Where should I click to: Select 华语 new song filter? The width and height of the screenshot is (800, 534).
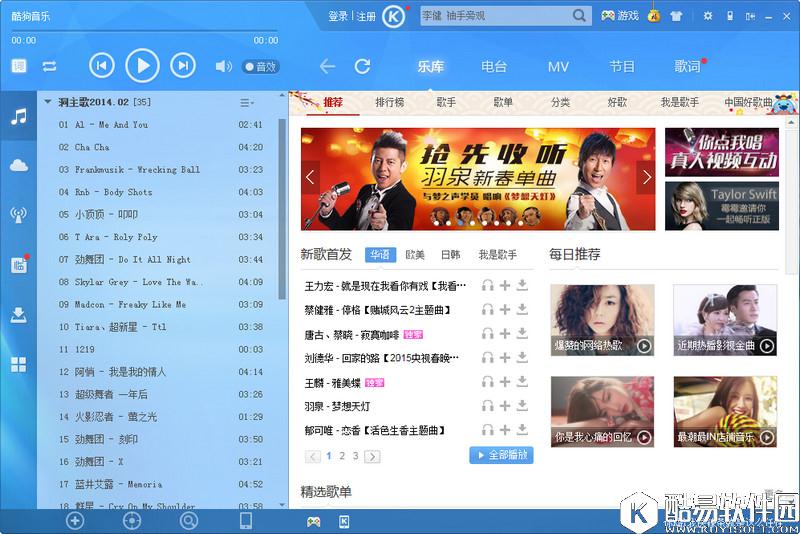click(380, 255)
